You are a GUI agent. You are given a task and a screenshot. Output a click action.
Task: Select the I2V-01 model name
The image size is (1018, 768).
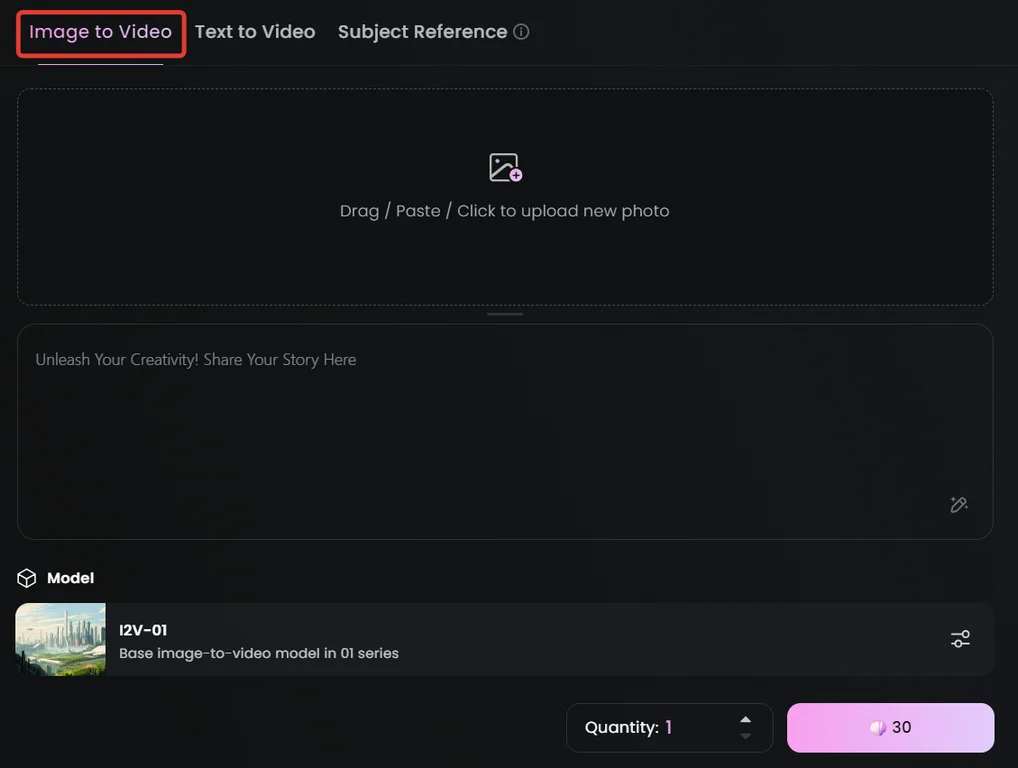(143, 630)
